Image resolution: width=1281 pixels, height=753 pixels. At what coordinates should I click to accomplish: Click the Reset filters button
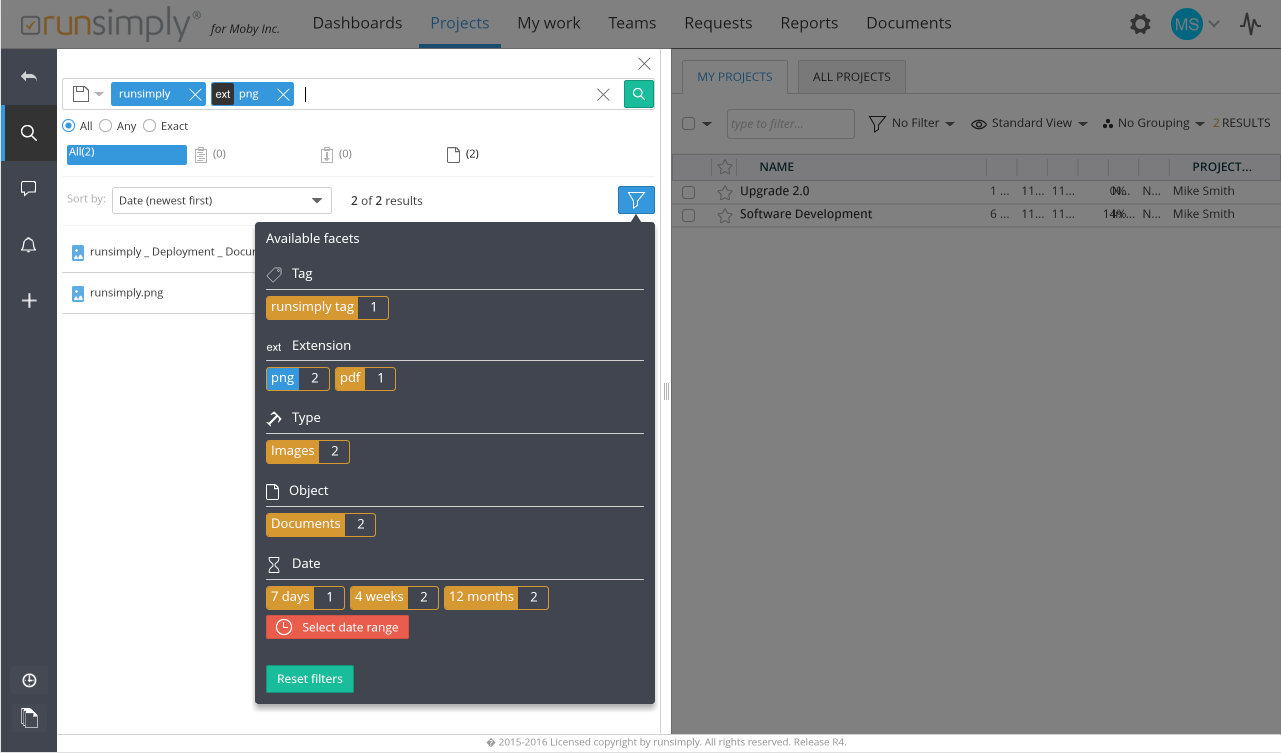310,679
